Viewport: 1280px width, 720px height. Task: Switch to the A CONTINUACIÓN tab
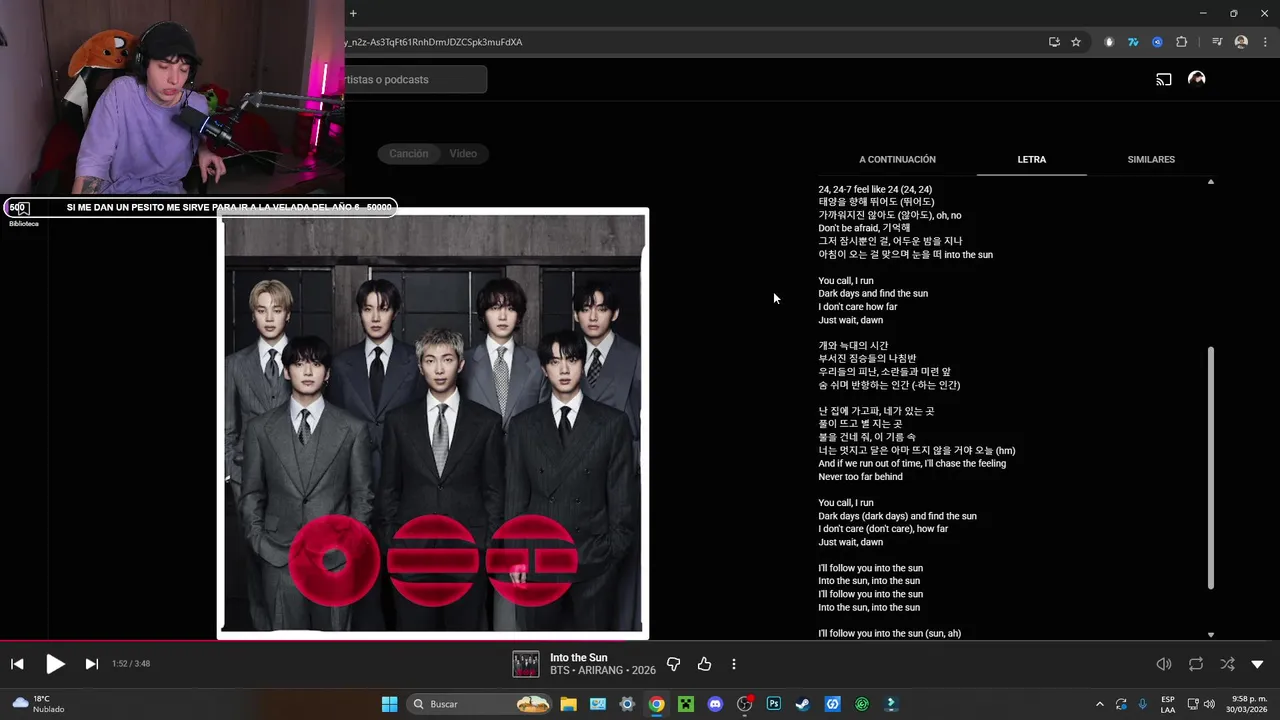[x=897, y=160]
